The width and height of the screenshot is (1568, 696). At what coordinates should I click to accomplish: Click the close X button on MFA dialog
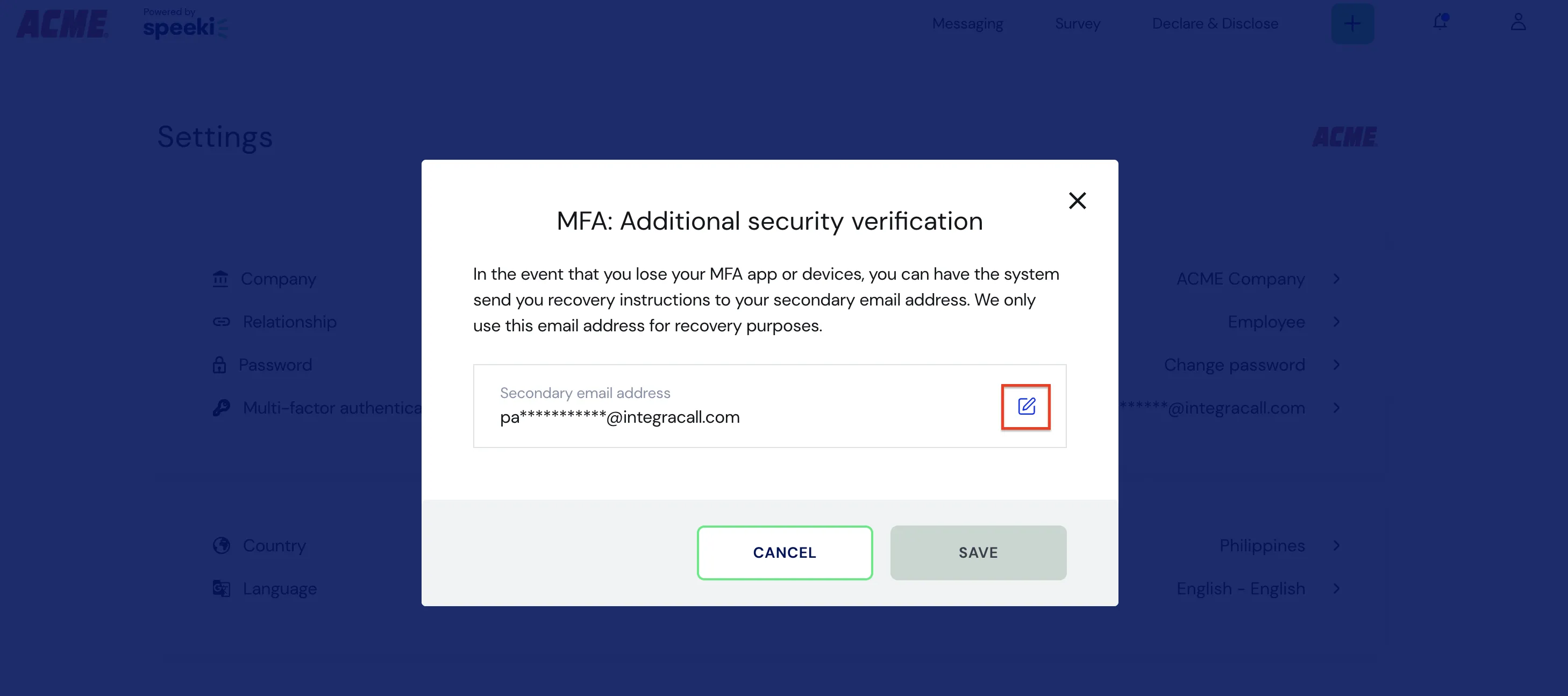click(1077, 201)
